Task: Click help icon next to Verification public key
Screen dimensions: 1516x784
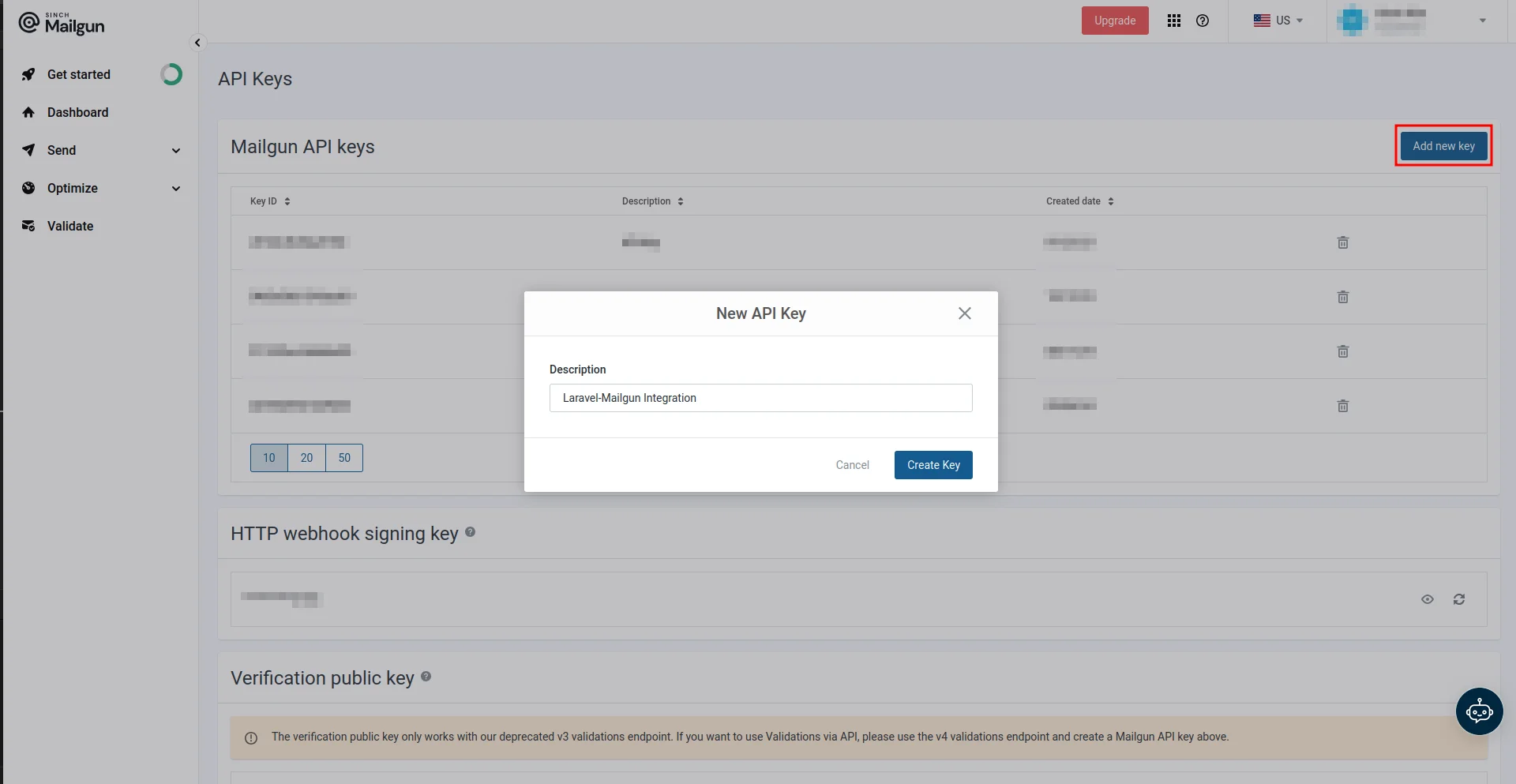Action: 426,677
